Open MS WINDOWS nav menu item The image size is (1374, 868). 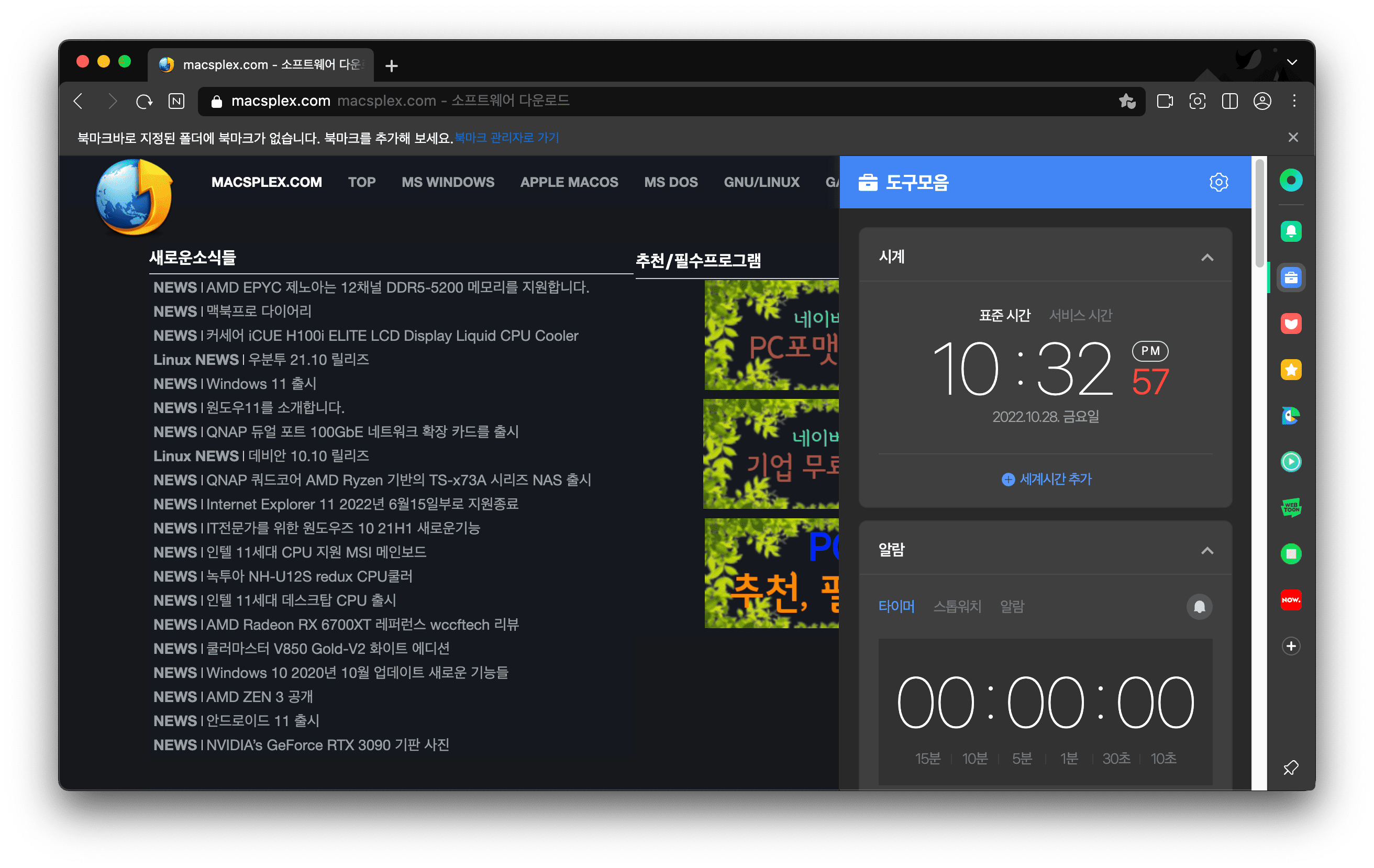point(448,182)
